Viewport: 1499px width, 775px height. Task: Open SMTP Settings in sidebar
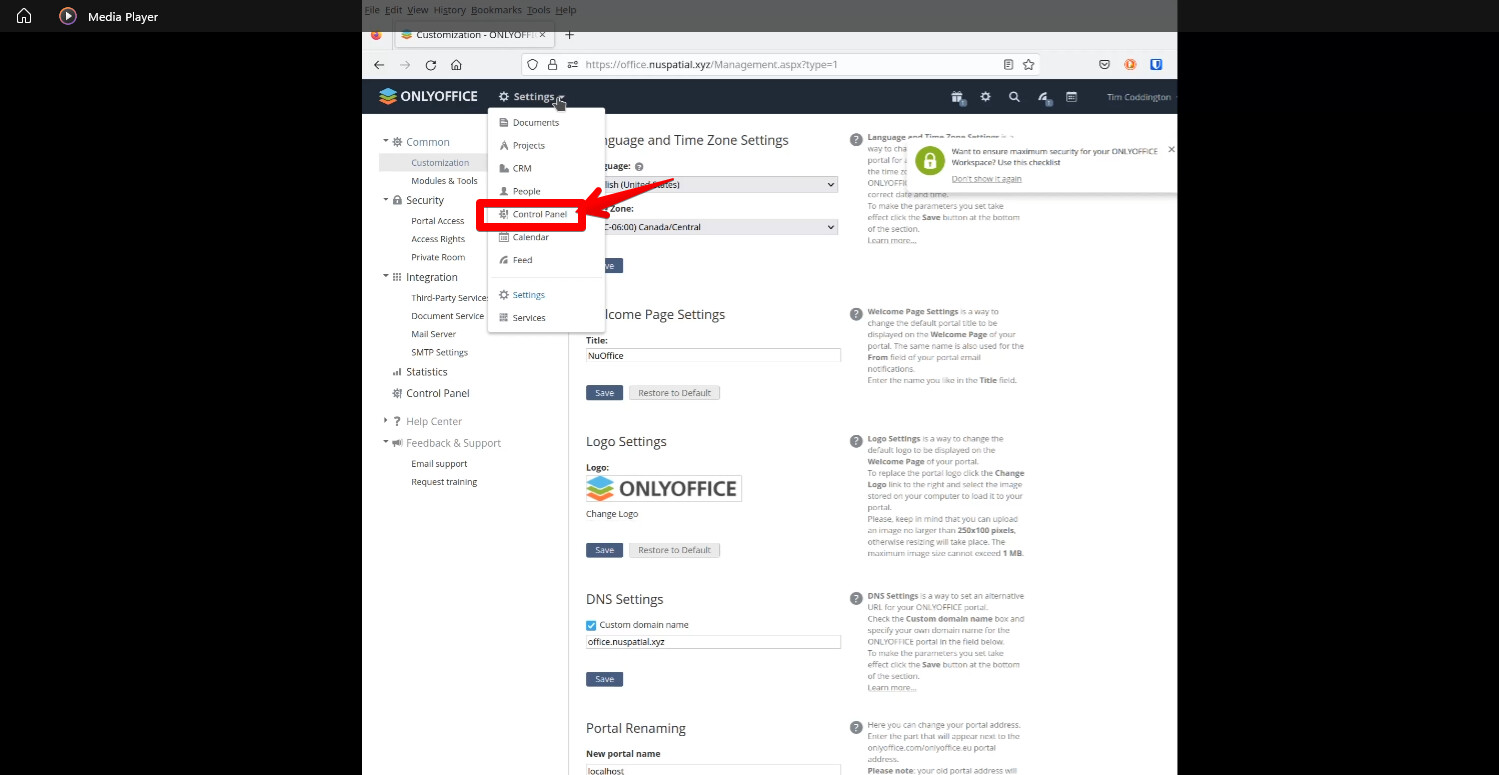(439, 352)
